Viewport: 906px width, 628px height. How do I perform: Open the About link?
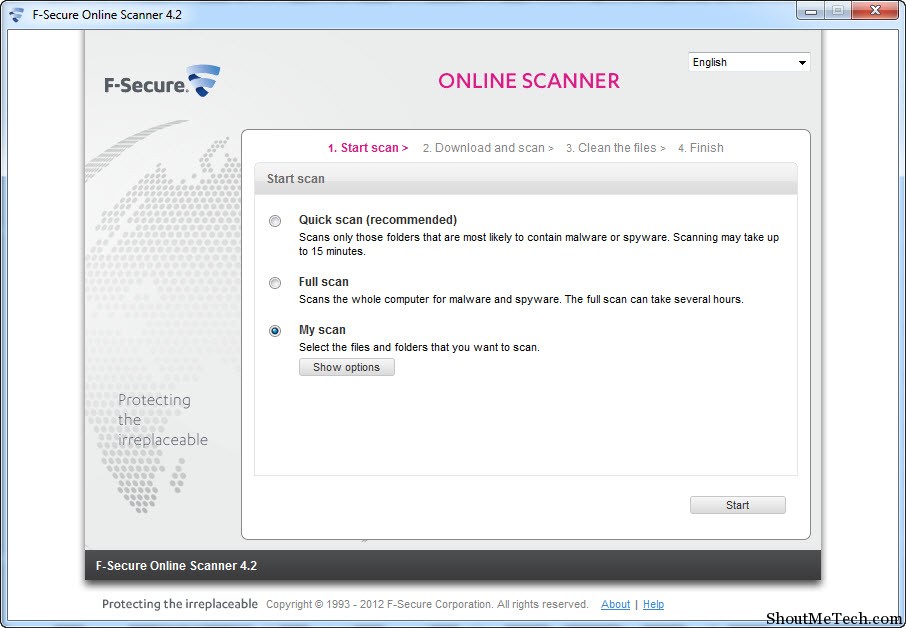pos(615,604)
